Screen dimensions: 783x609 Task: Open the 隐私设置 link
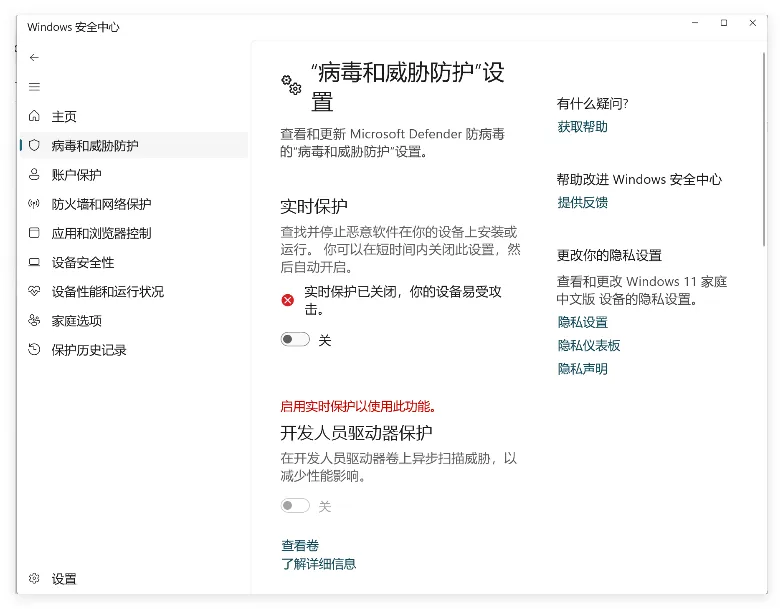(582, 322)
